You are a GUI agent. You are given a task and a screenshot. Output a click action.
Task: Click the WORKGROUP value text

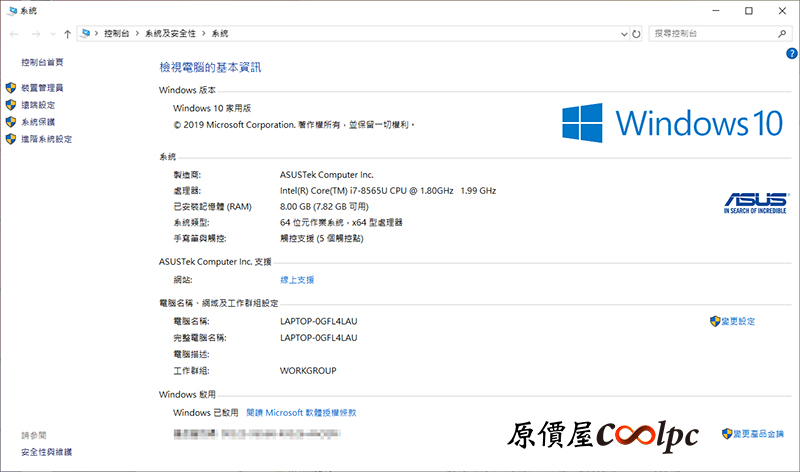308,371
